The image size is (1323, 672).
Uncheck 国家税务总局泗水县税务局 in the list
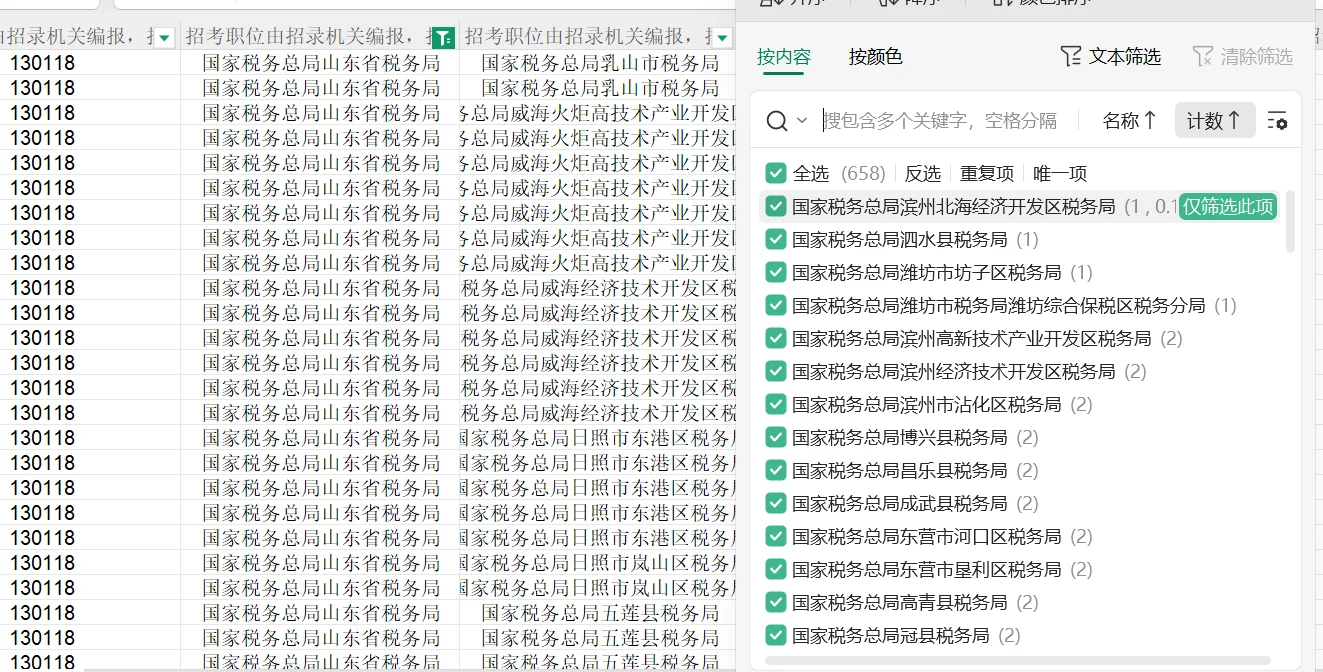point(776,239)
